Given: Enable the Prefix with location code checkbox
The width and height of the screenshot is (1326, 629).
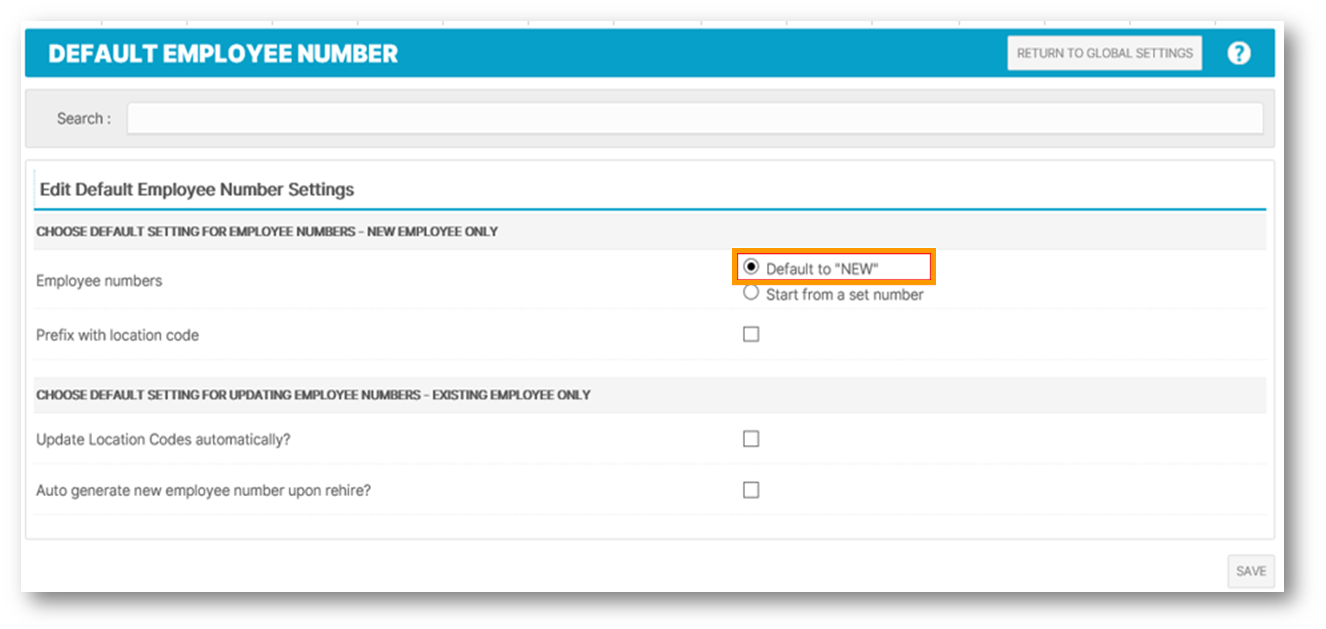Looking at the screenshot, I should coord(751,334).
